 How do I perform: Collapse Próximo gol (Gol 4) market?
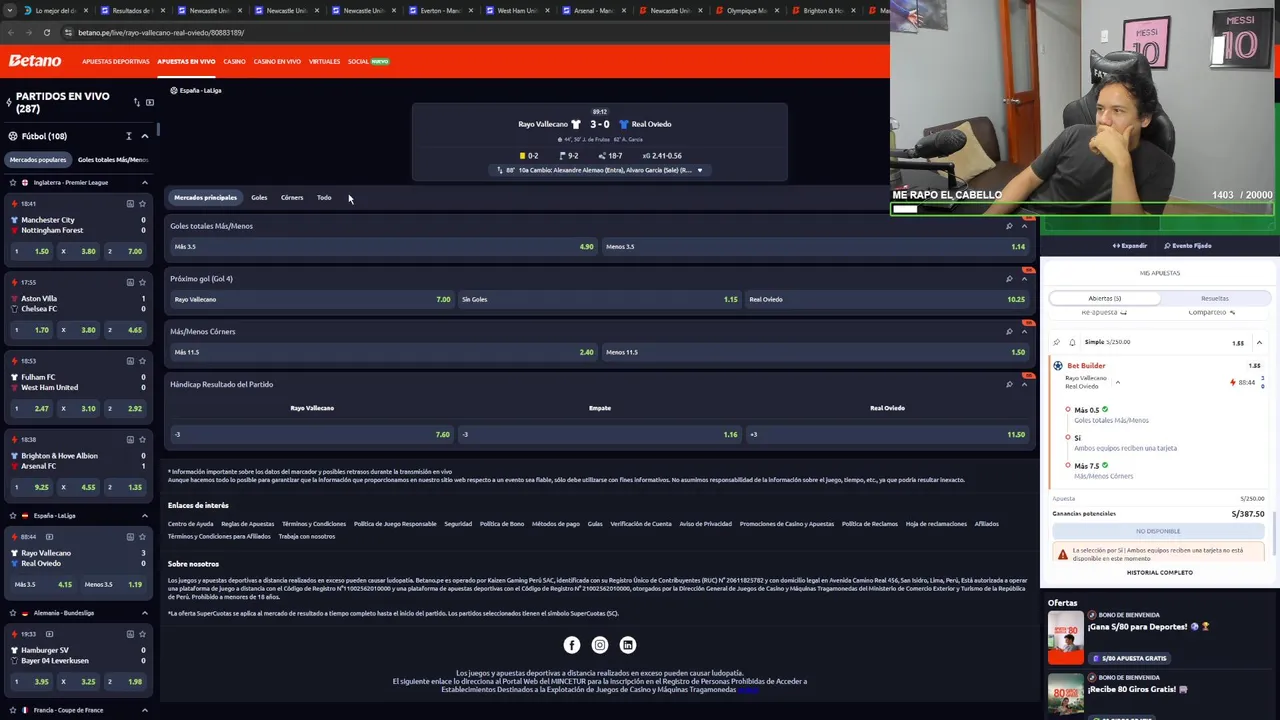(1024, 279)
